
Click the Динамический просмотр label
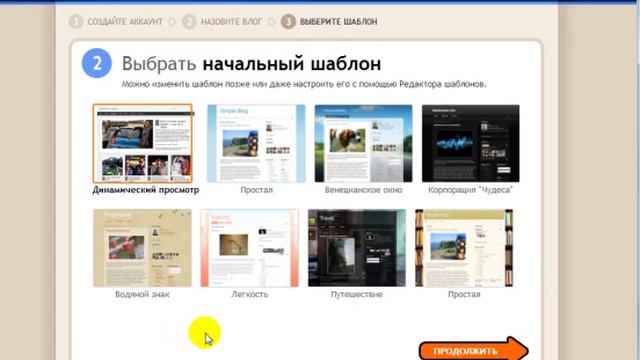pos(146,190)
